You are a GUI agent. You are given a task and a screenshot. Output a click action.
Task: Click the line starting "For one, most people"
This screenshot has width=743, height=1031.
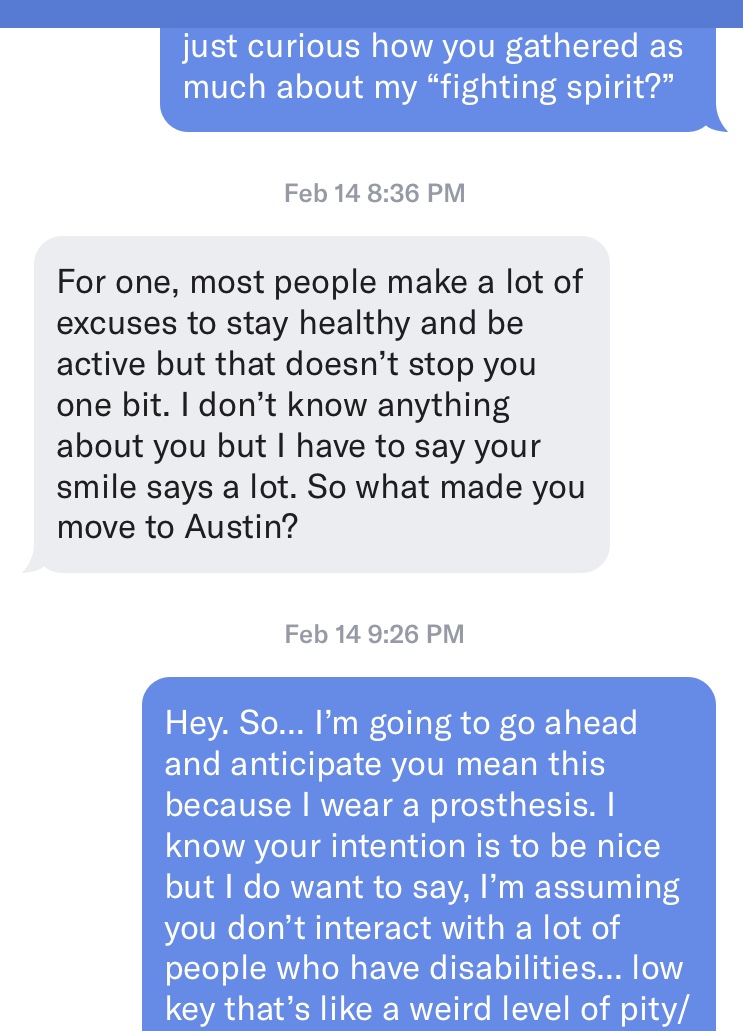click(x=319, y=281)
